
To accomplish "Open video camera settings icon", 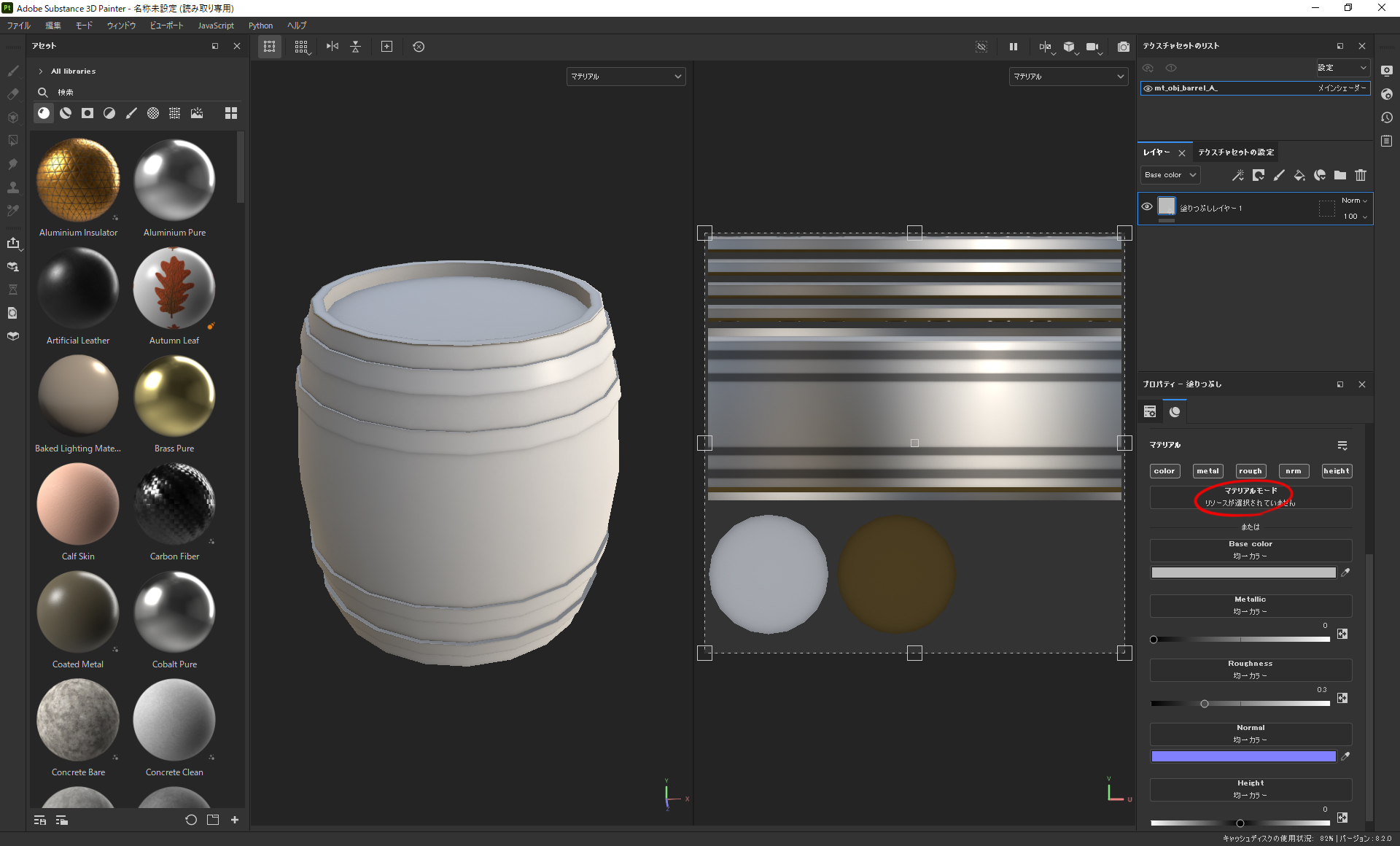I will coord(1092,47).
